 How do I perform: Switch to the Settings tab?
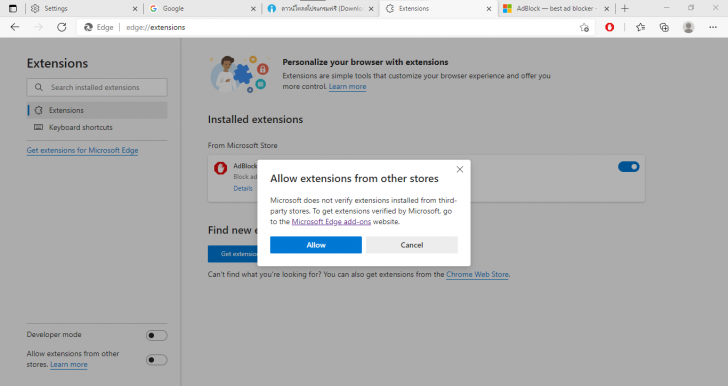[83, 8]
